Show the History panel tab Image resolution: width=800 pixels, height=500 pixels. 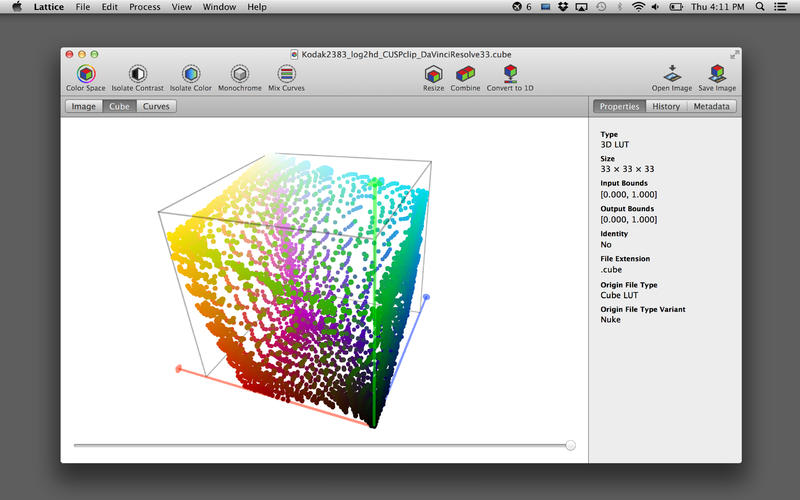(666, 106)
